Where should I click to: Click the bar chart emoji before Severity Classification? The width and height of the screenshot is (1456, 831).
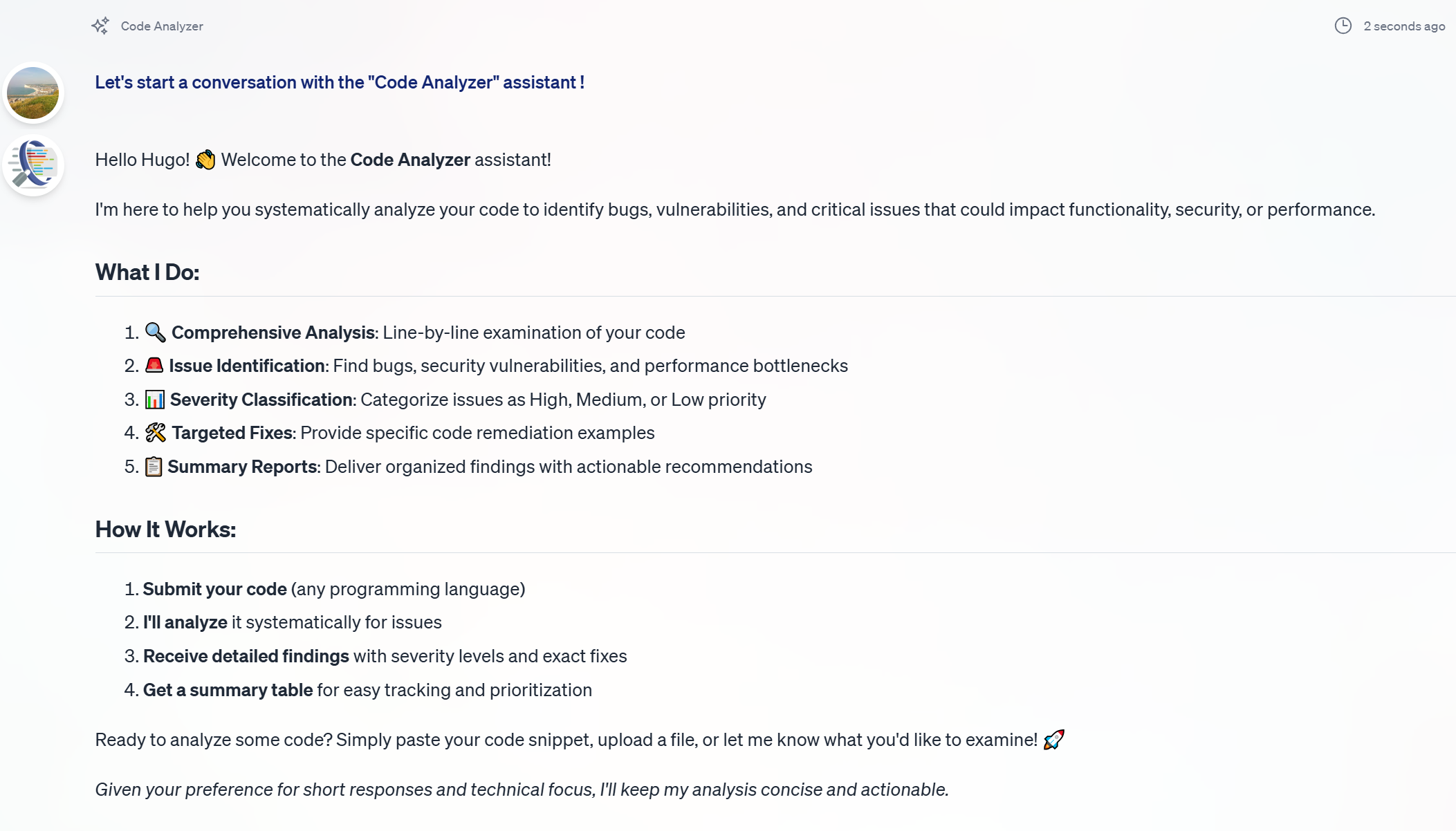[155, 399]
